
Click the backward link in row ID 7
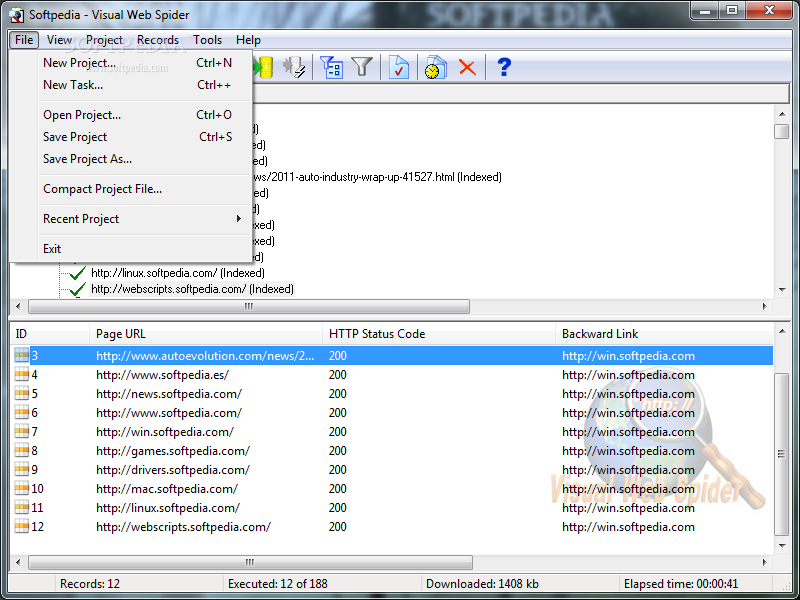tap(628, 432)
